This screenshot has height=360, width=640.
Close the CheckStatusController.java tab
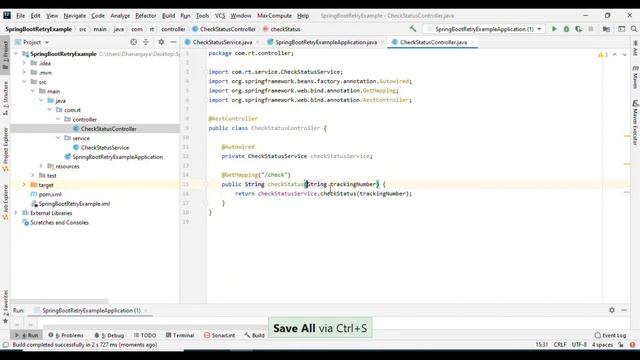[x=473, y=42]
